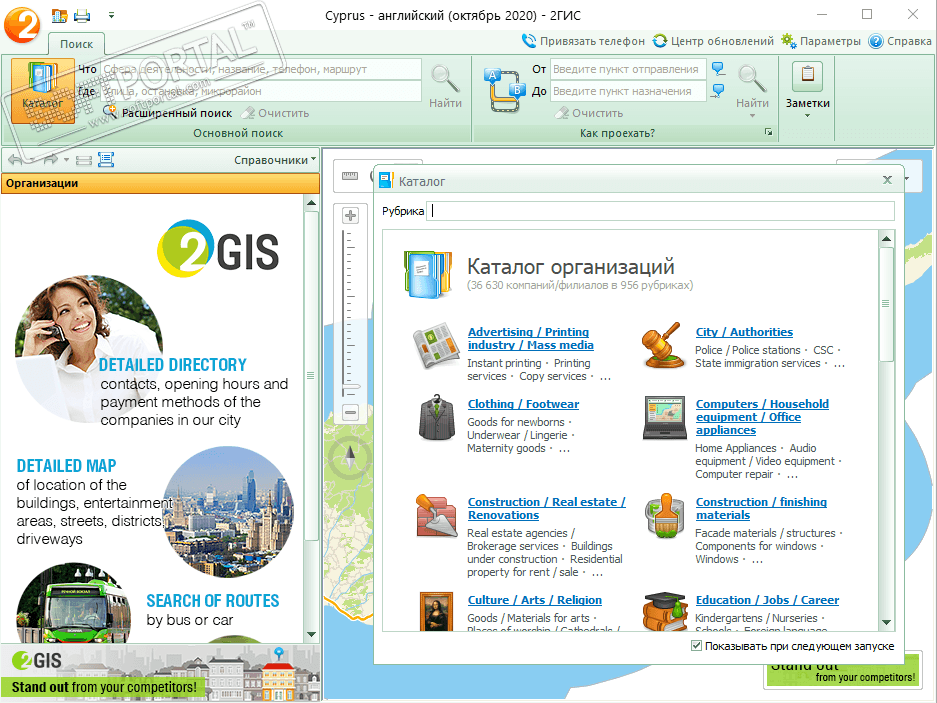Open the navigation history dropdown arrow
937x703 pixels.
(x=66, y=160)
